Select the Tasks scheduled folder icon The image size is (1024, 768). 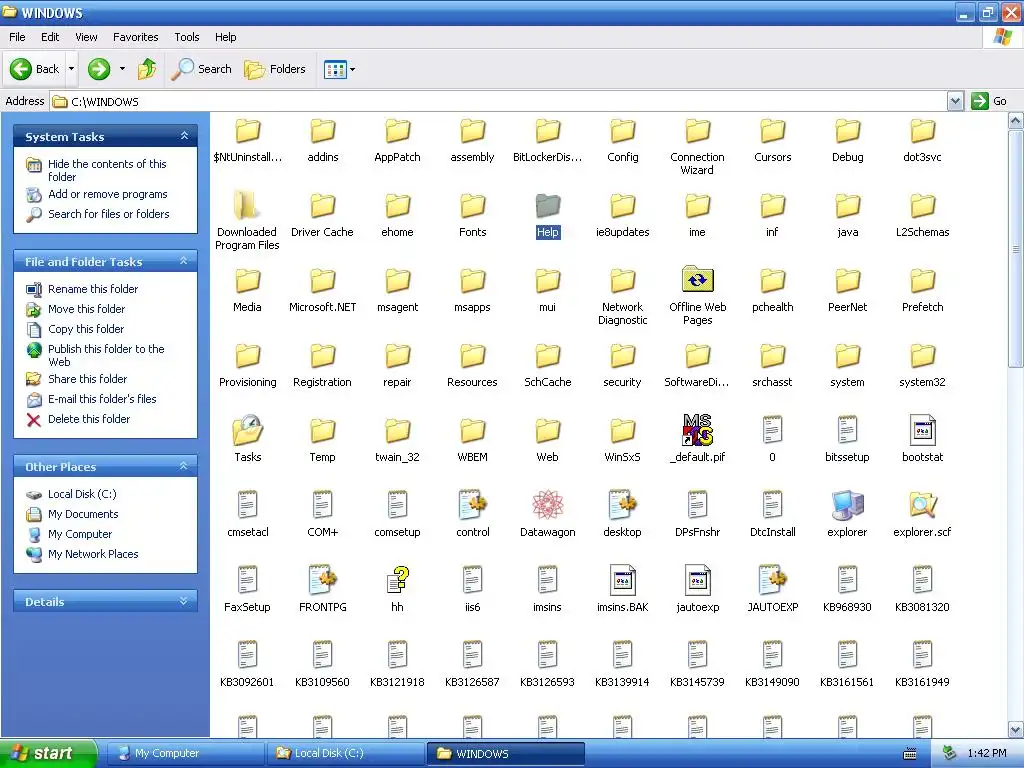coord(248,430)
